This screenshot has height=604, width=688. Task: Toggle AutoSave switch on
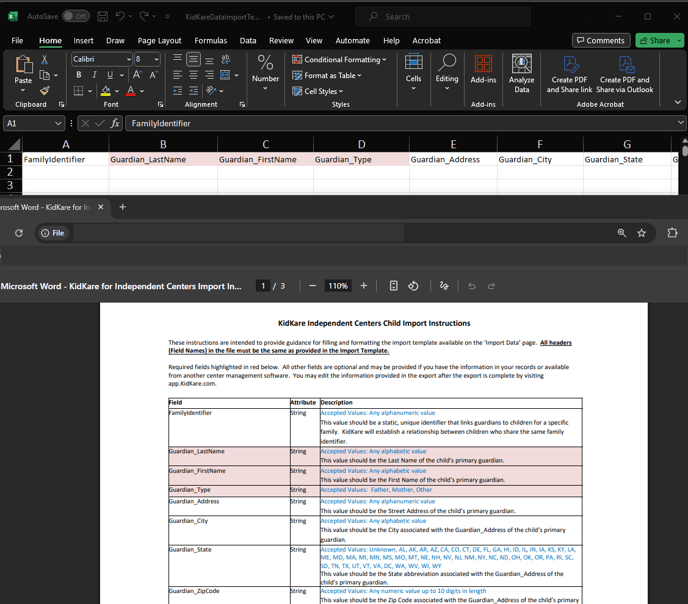coord(76,17)
